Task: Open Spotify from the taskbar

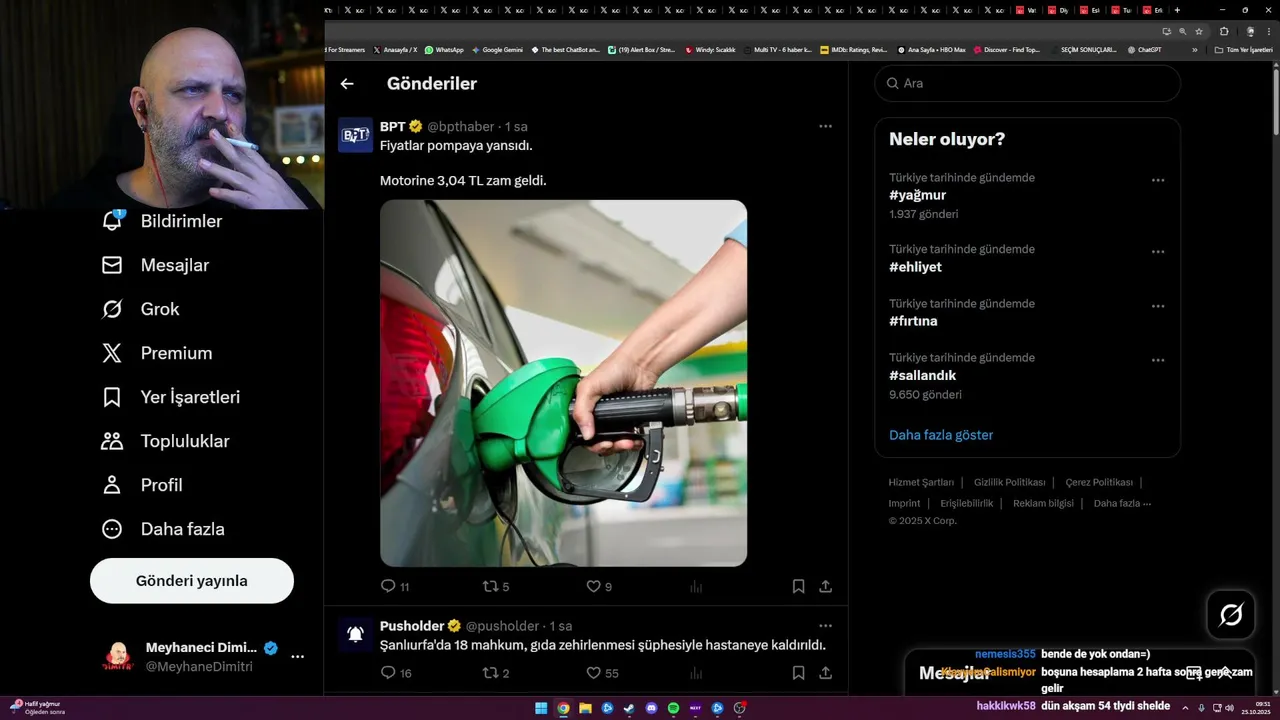Action: coord(673,708)
